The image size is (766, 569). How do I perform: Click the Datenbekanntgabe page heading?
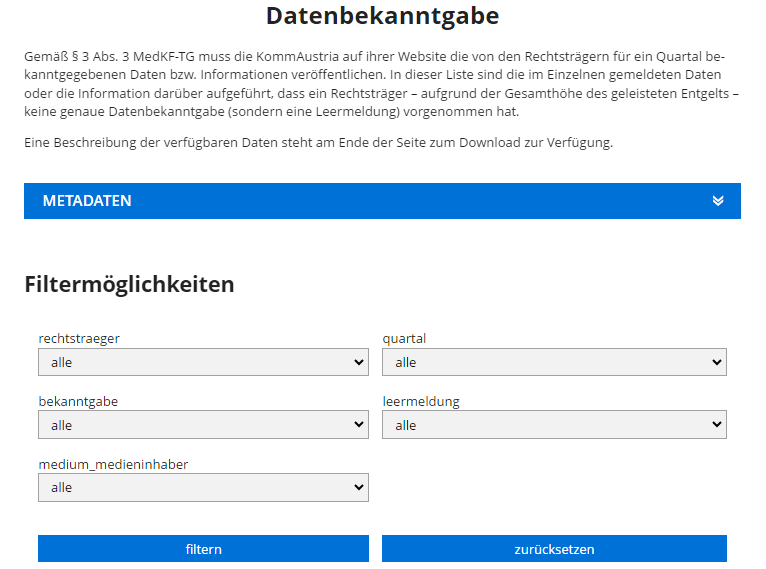pyautogui.click(x=383, y=16)
